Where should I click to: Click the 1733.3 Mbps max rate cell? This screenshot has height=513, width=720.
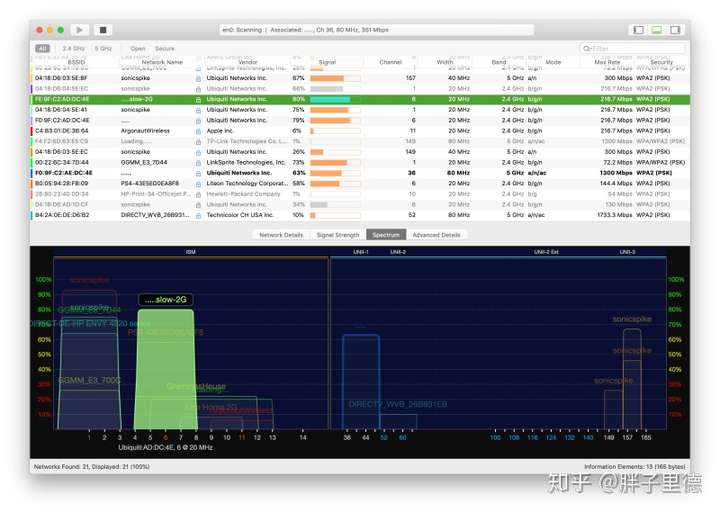click(x=612, y=215)
